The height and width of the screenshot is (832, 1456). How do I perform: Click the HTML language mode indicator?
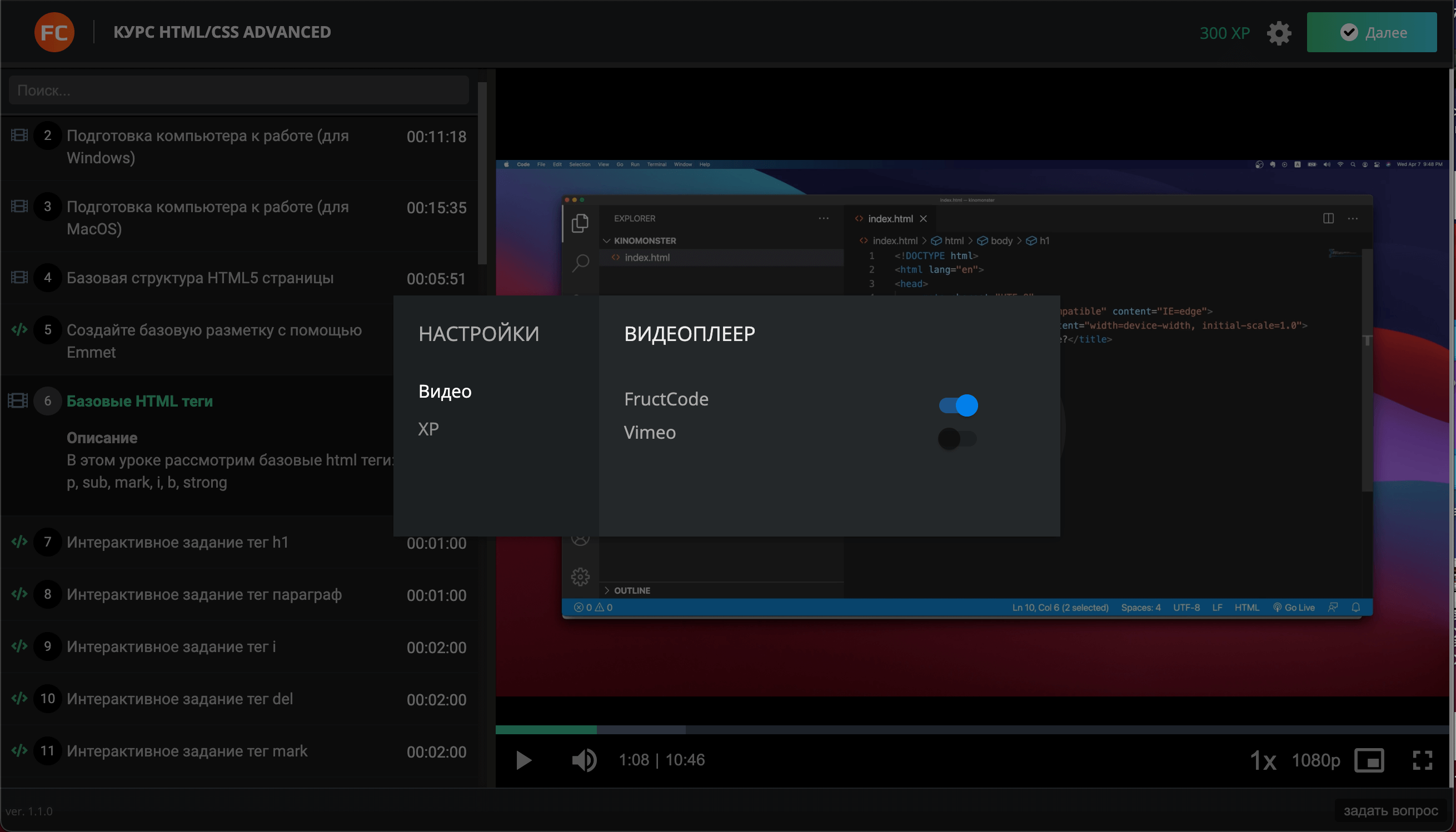pos(1247,608)
